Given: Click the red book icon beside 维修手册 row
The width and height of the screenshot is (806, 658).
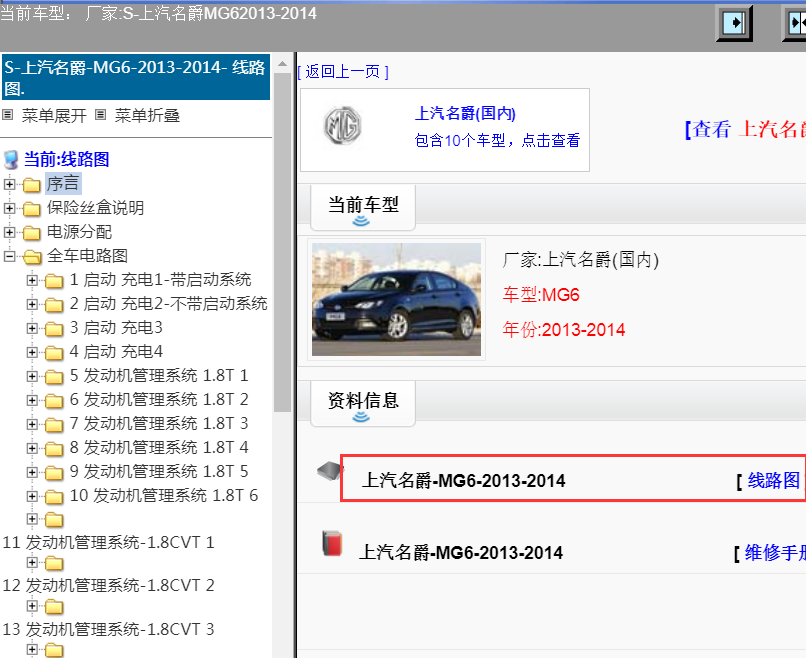Looking at the screenshot, I should [x=332, y=543].
